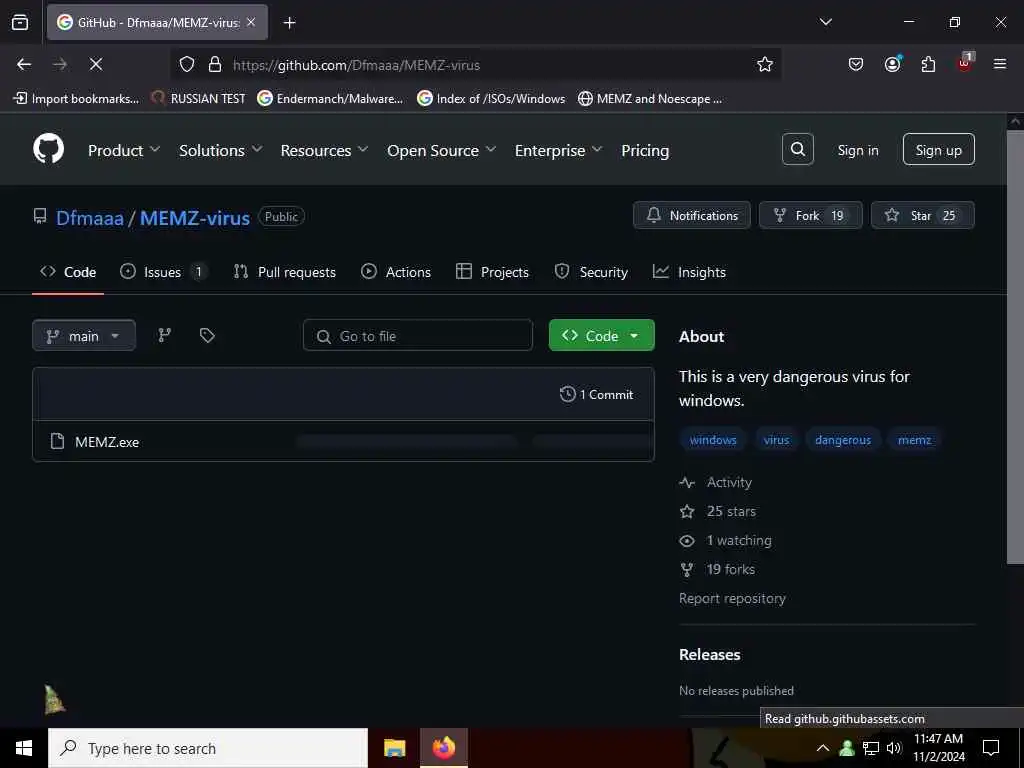Open the main branch selector
This screenshot has width=1024, height=768.
coord(84,335)
